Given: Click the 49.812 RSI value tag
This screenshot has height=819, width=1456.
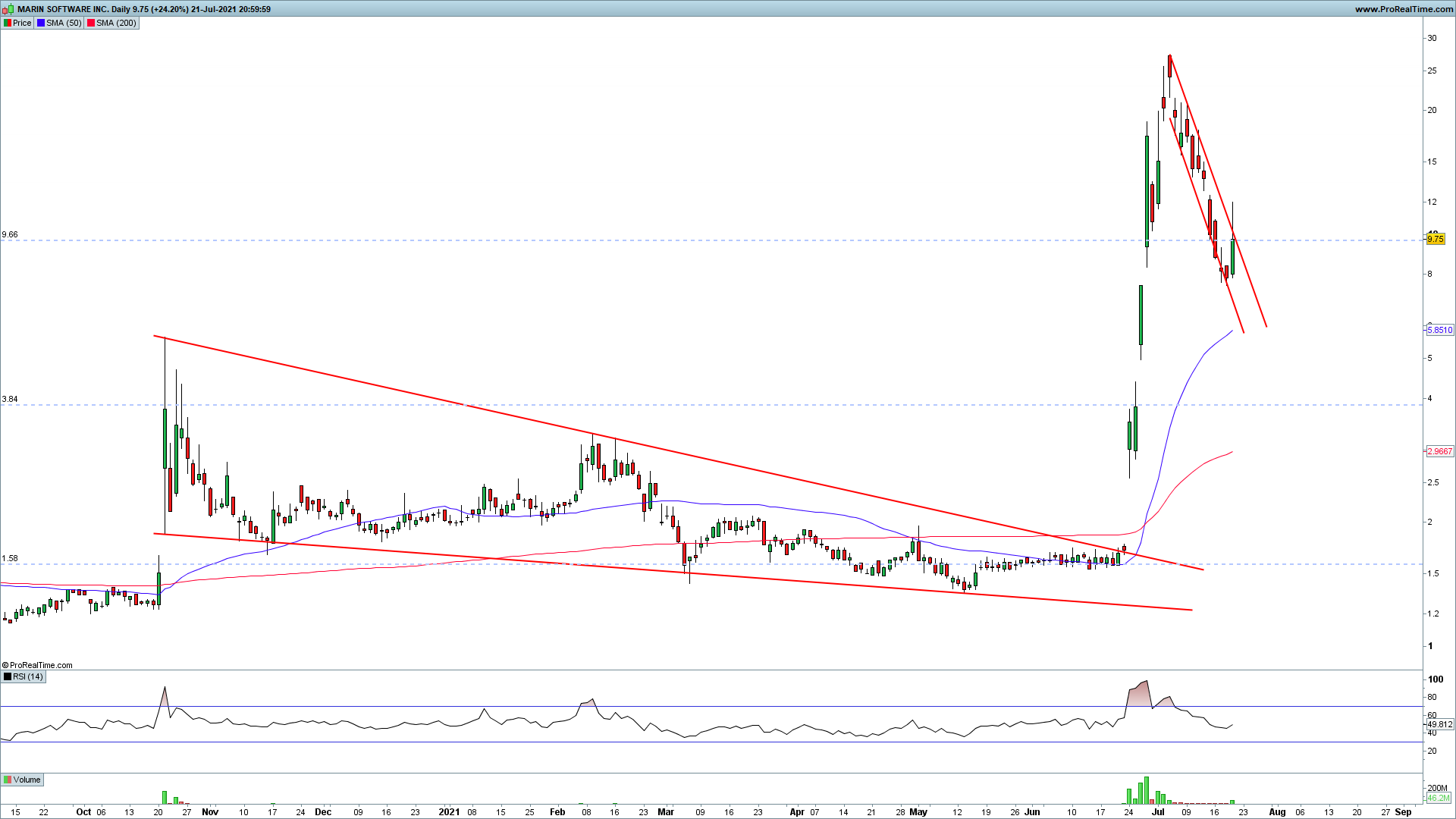Looking at the screenshot, I should [1439, 724].
